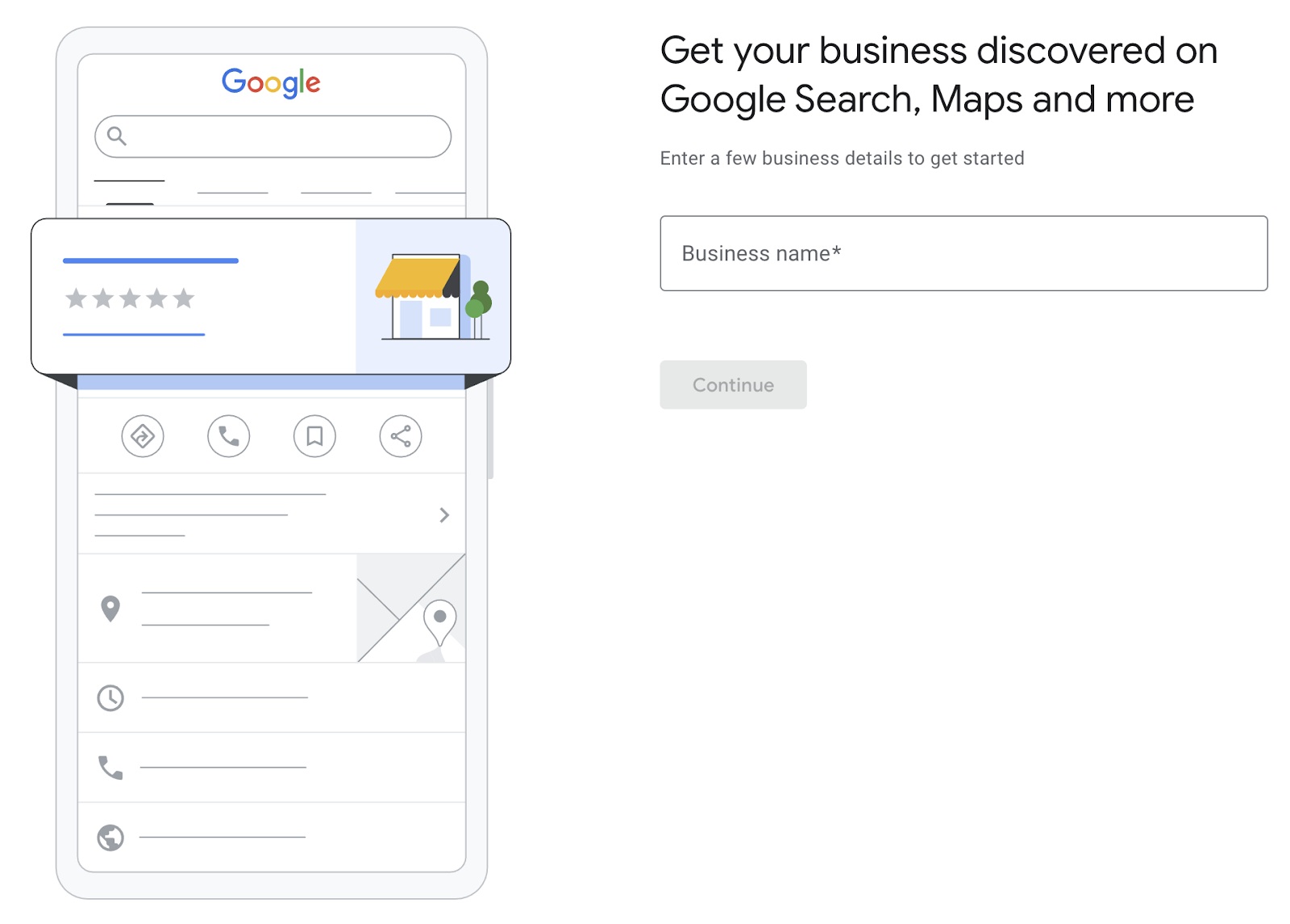
Task: Click the phone handset icon near bottom
Action: [110, 768]
